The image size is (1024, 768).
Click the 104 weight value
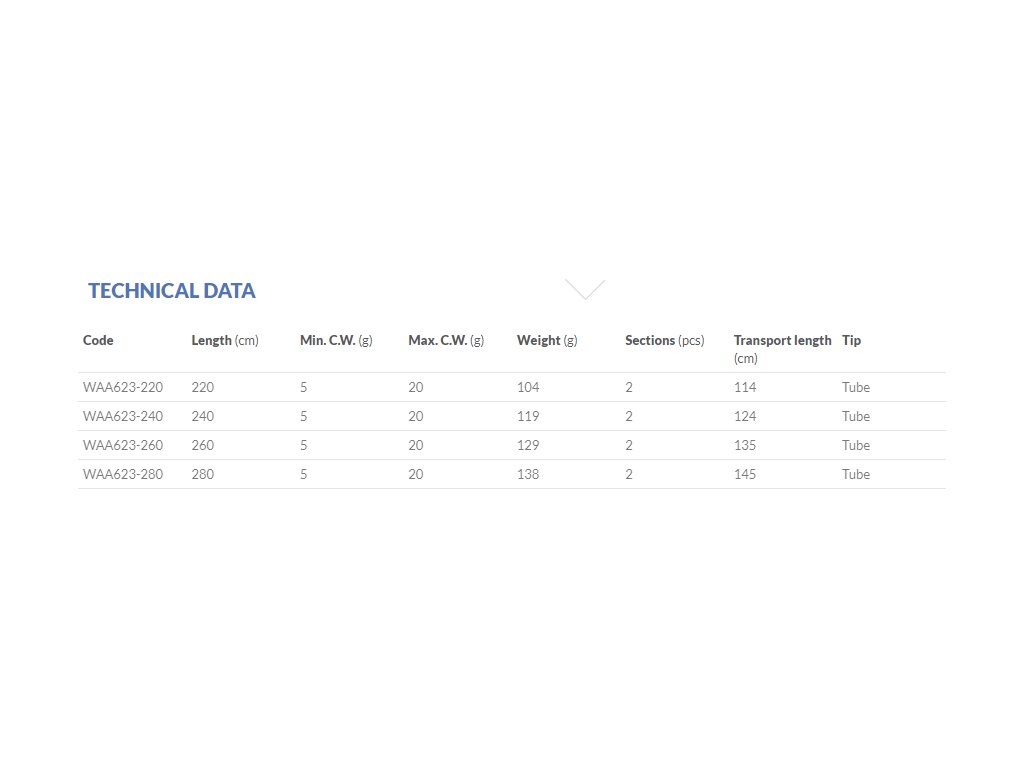tap(528, 387)
